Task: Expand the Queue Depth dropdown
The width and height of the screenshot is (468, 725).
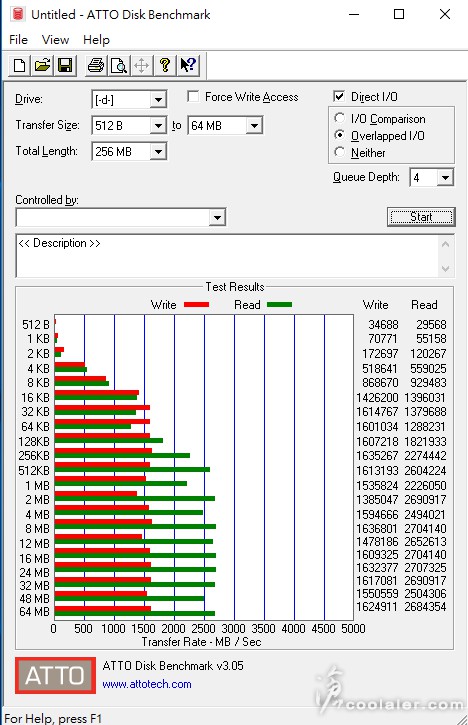Action: click(445, 178)
